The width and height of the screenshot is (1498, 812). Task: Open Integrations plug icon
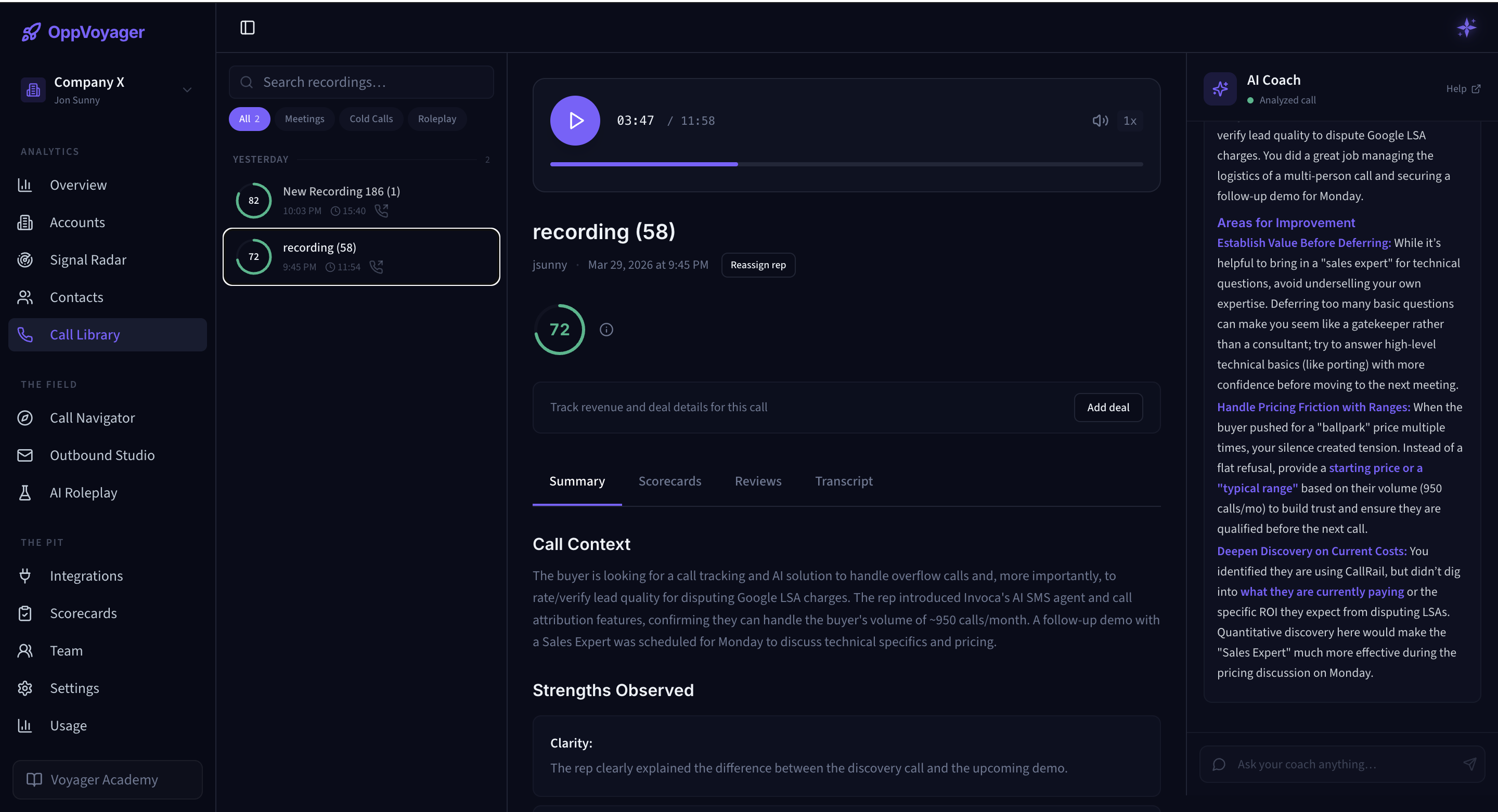point(25,576)
